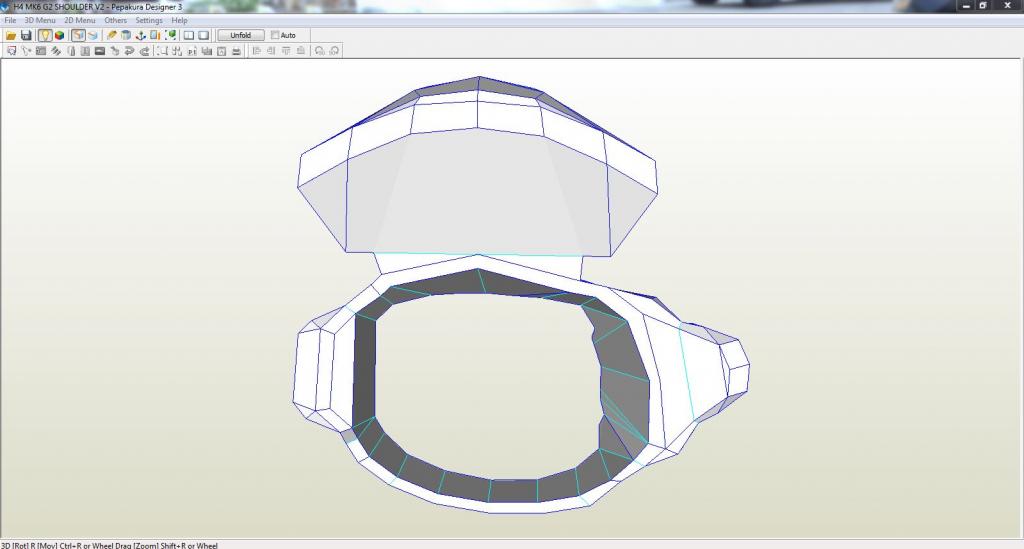Click the dashed selection rectangle icon
The height and width of the screenshot is (549, 1024).
(x=162, y=51)
